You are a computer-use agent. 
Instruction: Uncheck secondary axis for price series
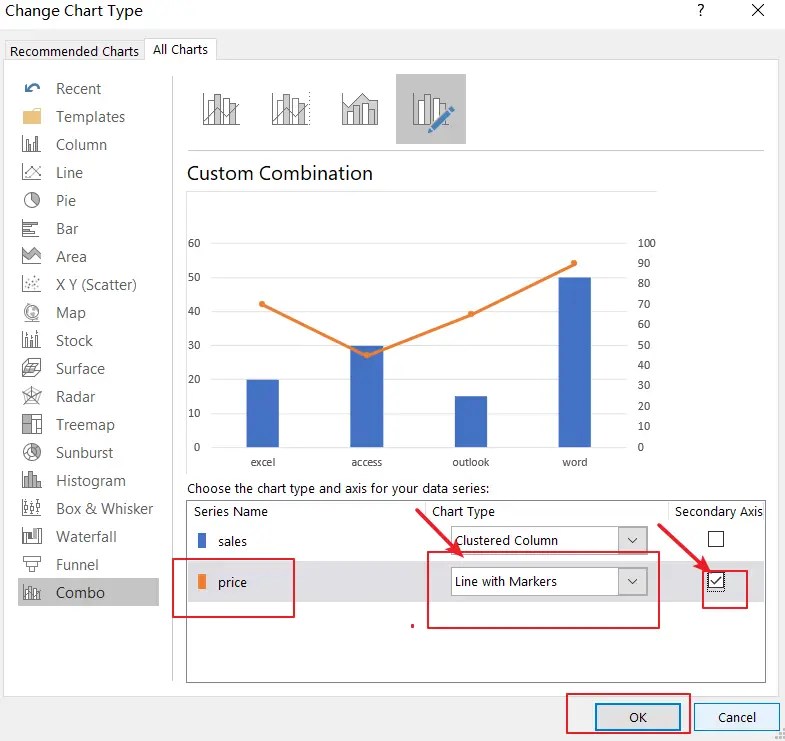716,581
